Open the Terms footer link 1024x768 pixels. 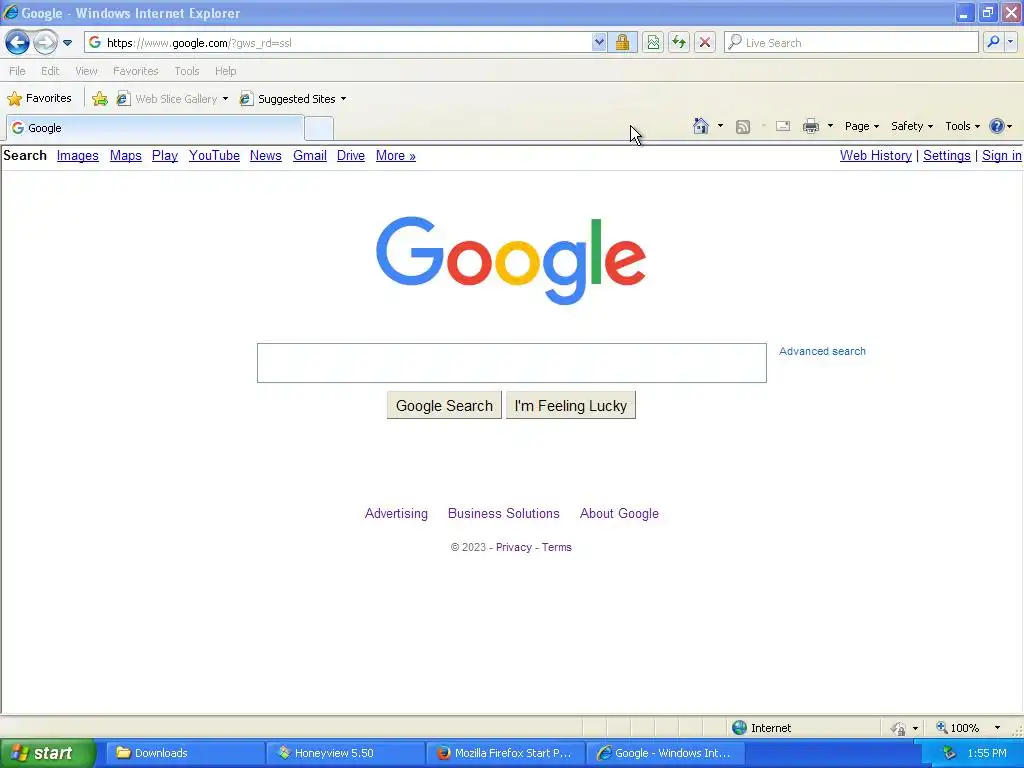pyautogui.click(x=556, y=547)
